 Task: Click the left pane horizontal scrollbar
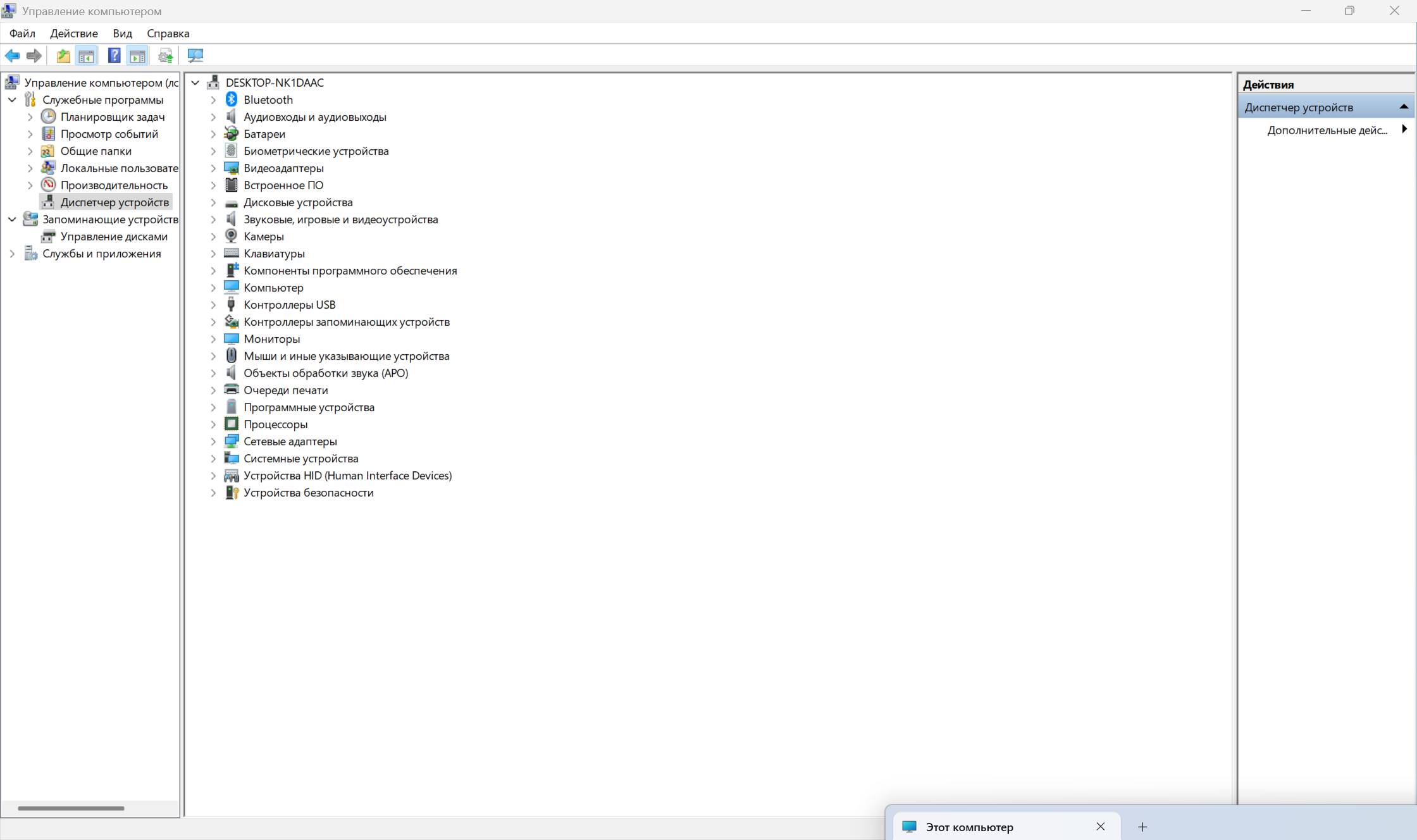coord(71,808)
